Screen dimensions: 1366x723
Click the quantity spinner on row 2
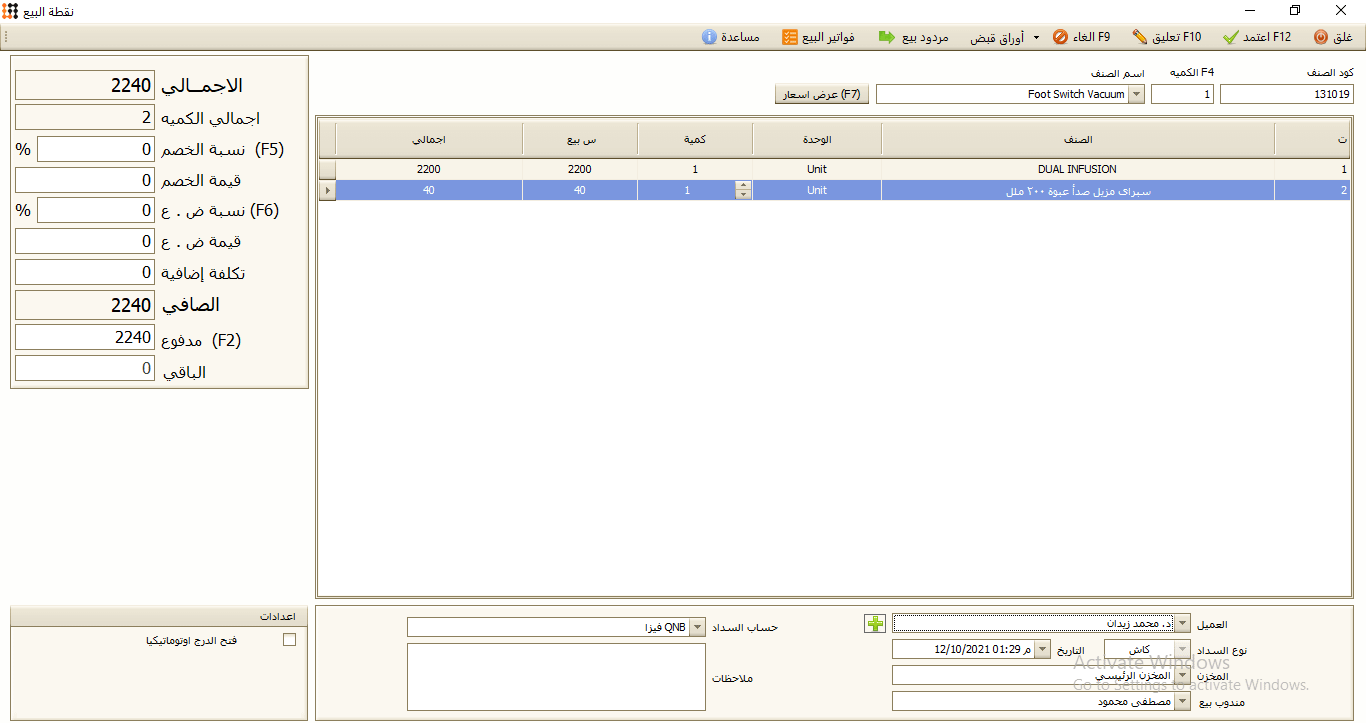[743, 190]
